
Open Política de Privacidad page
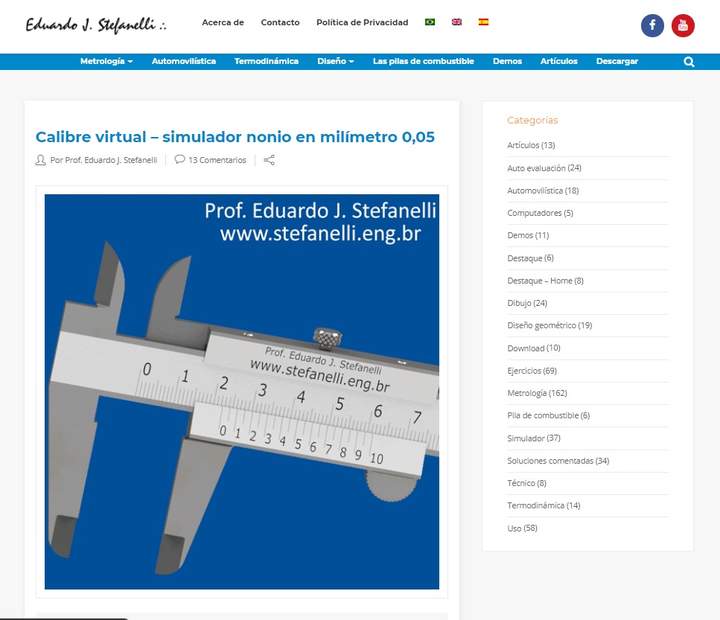pos(362,22)
